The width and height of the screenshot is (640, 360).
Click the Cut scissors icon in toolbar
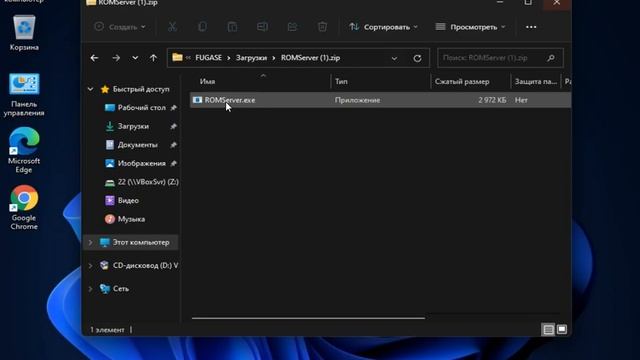coord(172,27)
